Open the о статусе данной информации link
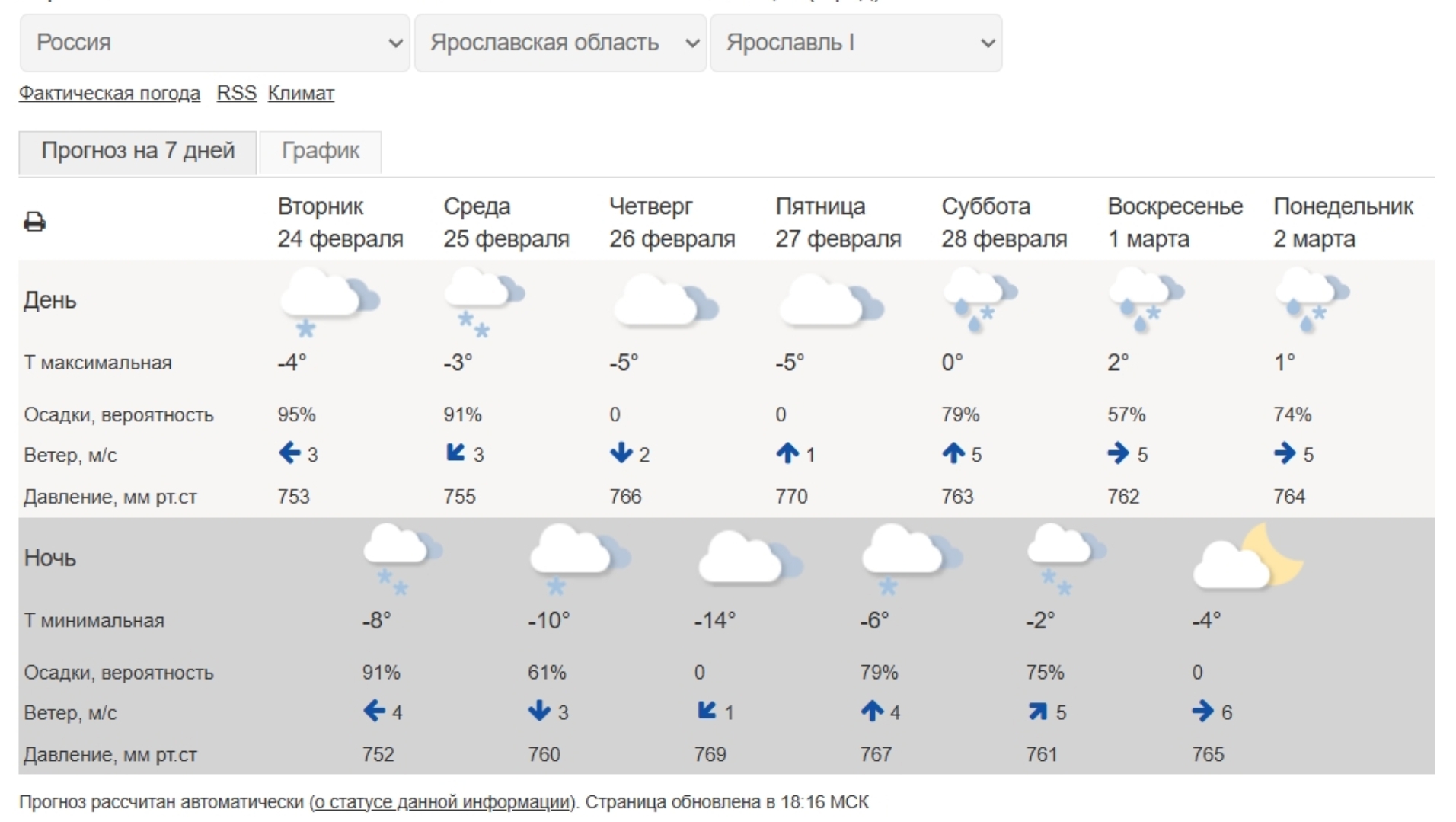Viewport: 1456px width, 822px height. (442, 802)
